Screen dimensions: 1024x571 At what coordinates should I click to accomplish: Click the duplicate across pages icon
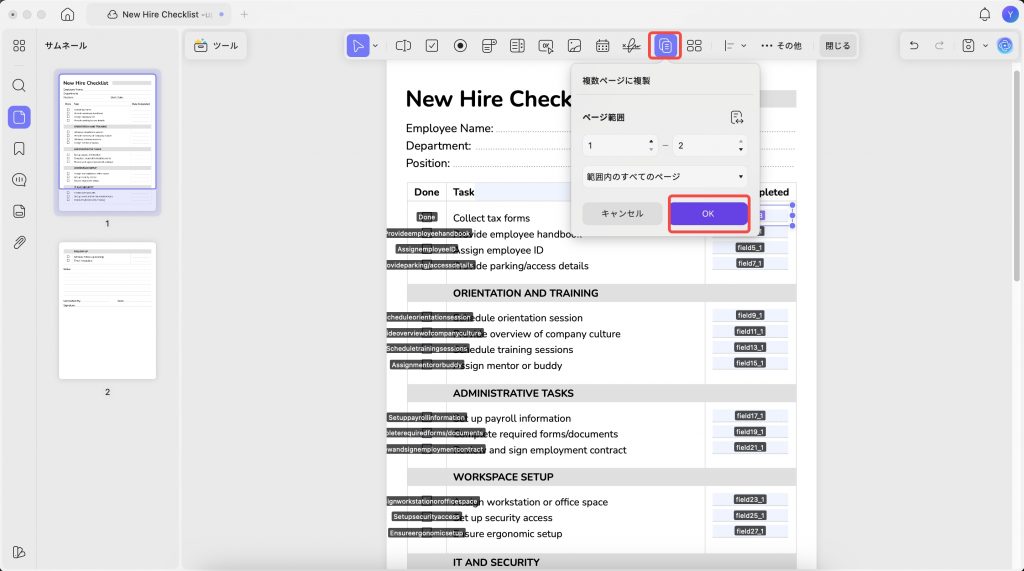(x=665, y=46)
